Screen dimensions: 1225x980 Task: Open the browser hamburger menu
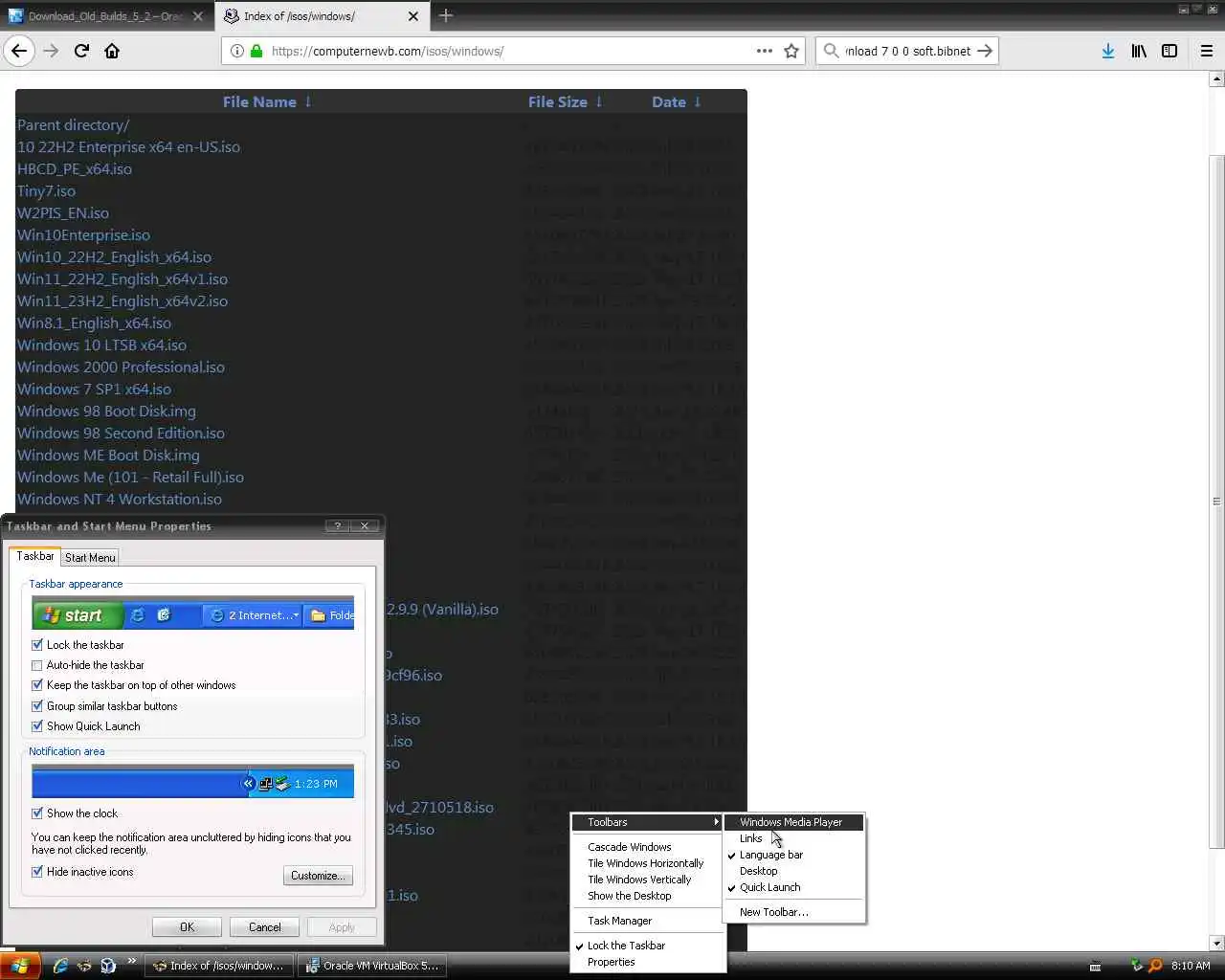(x=1207, y=51)
